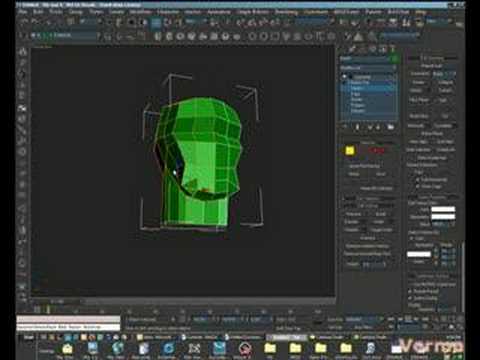
Task: Activate the highlighted Select and Move tool
Action: (156, 23)
